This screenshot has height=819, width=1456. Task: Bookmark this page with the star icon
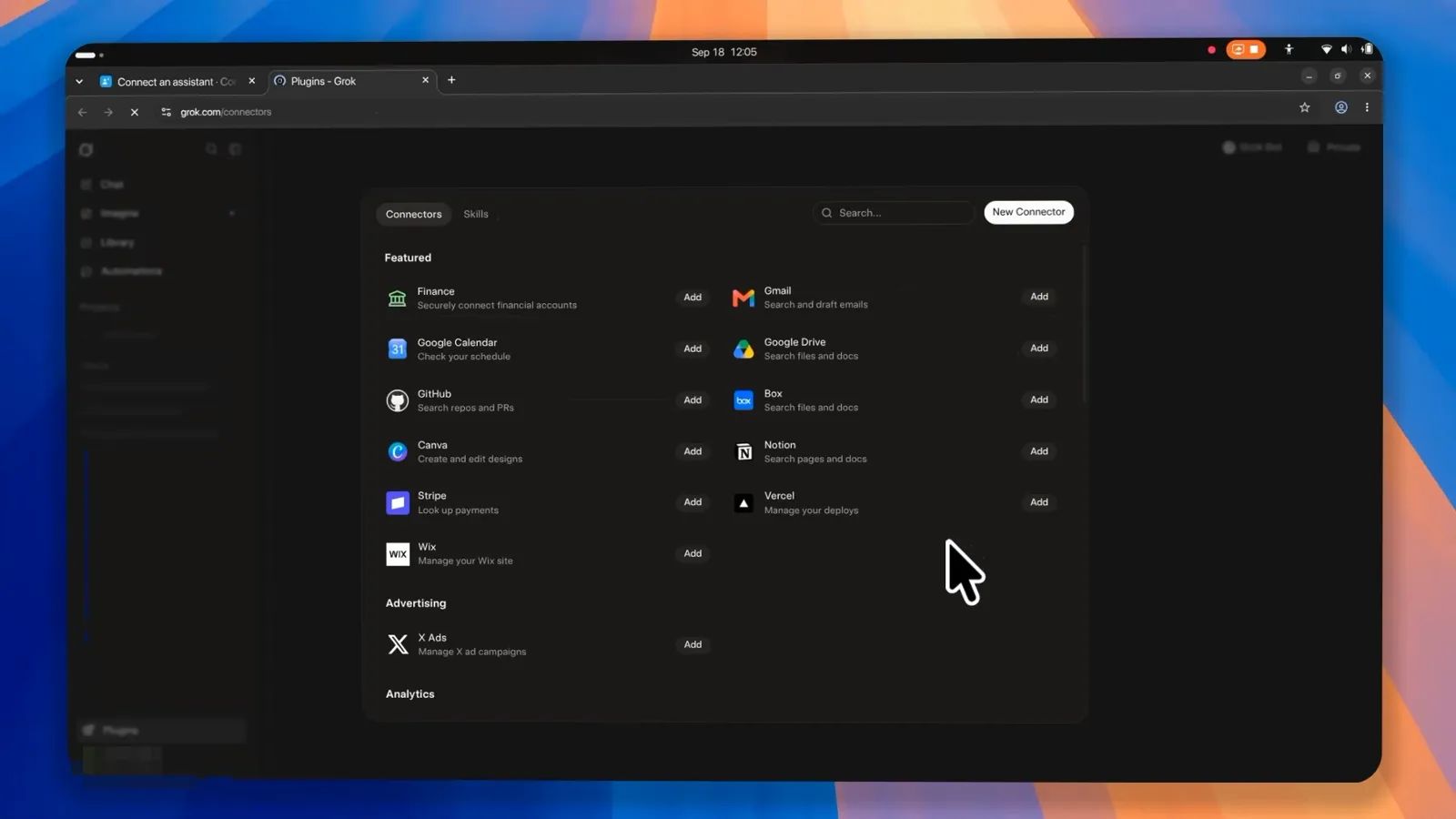point(1305,107)
